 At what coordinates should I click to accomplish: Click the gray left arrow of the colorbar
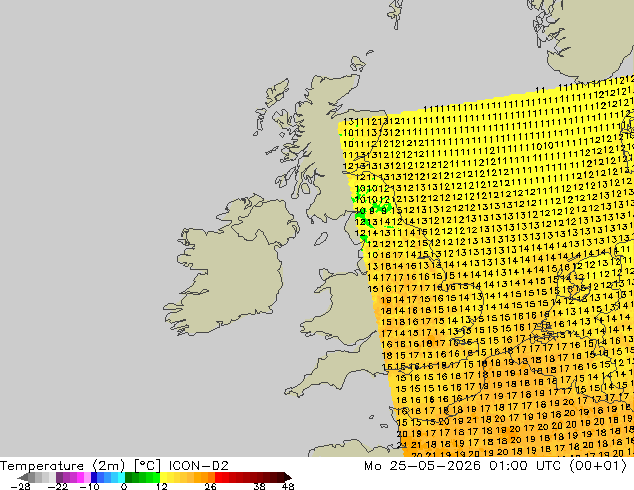23,477
